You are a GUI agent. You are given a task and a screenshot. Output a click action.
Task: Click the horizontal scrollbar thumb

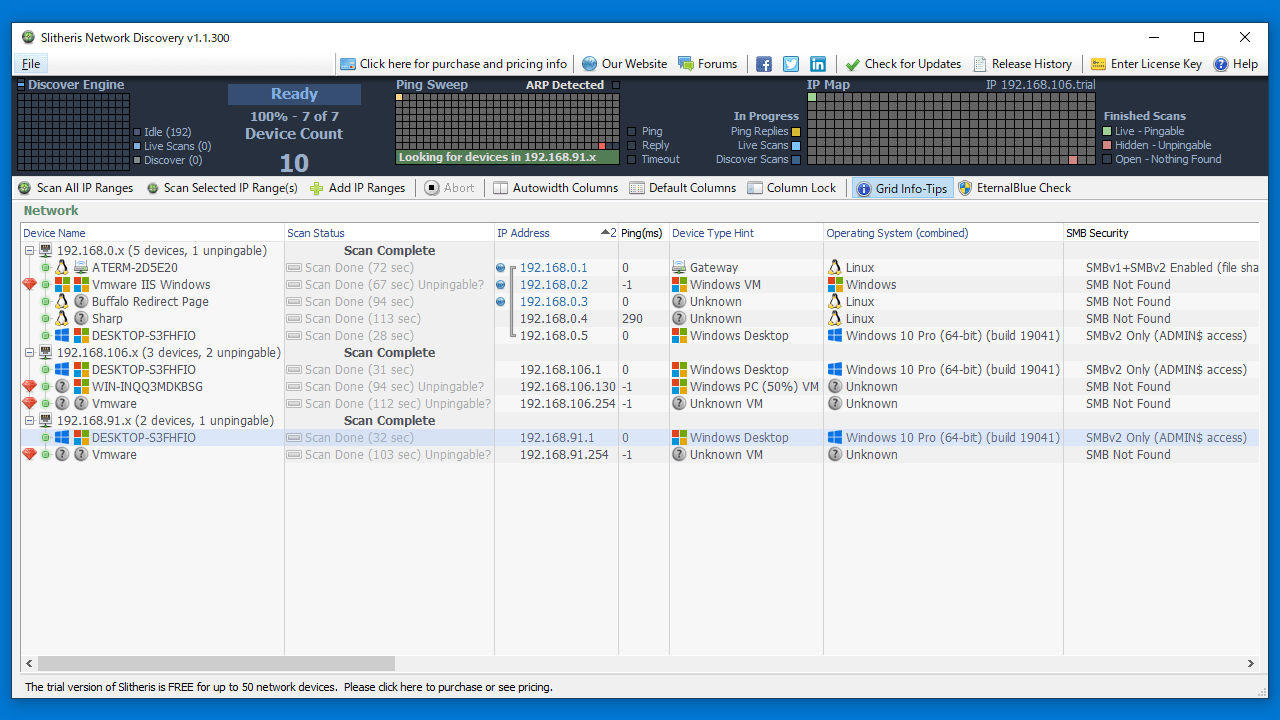216,664
